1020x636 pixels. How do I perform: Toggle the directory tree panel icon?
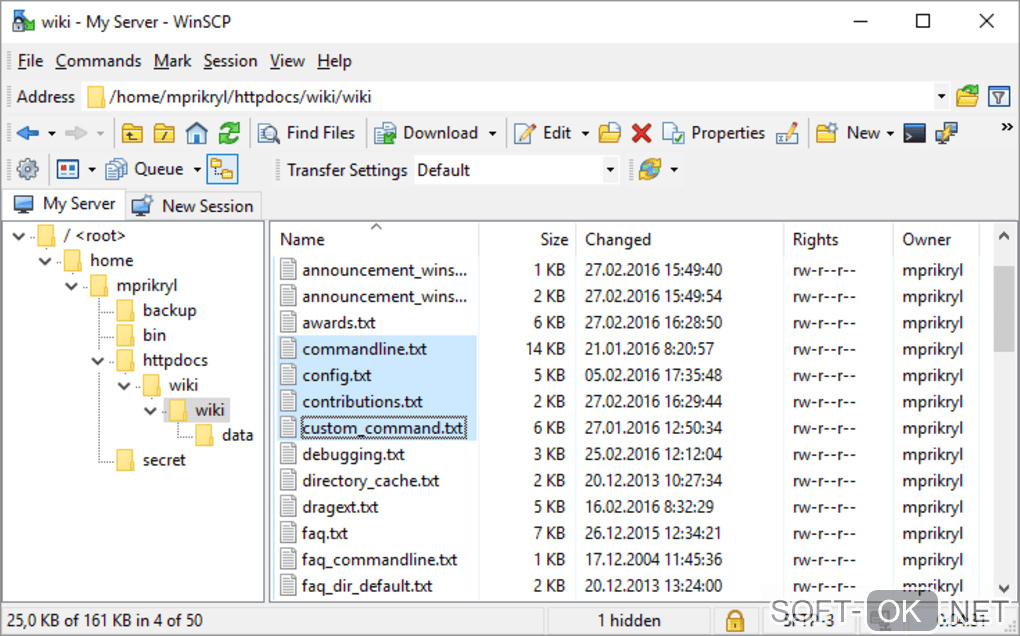pyautogui.click(x=222, y=170)
